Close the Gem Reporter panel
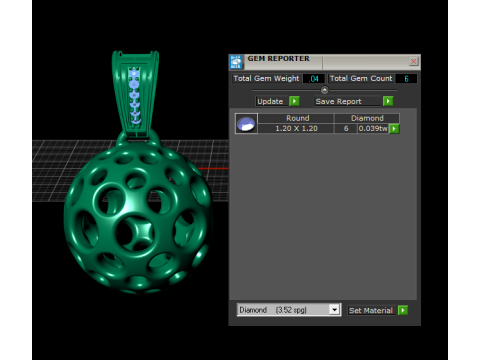The width and height of the screenshot is (480, 360). pyautogui.click(x=413, y=61)
